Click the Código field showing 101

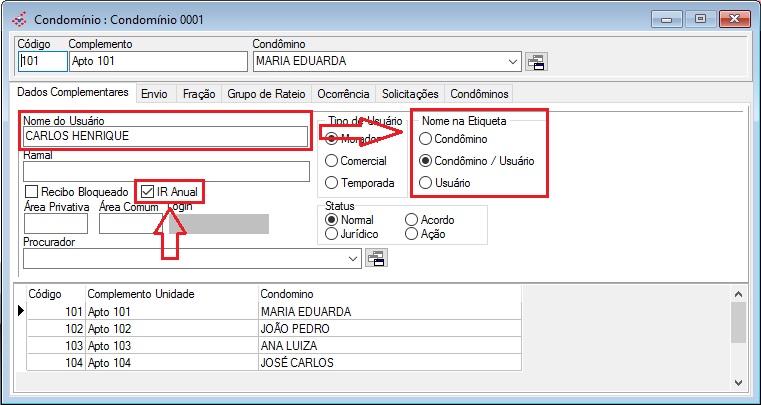(x=42, y=62)
